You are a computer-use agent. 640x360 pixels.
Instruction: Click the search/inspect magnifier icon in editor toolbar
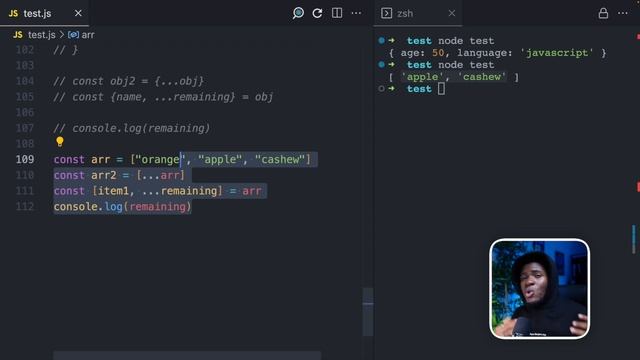coord(298,13)
